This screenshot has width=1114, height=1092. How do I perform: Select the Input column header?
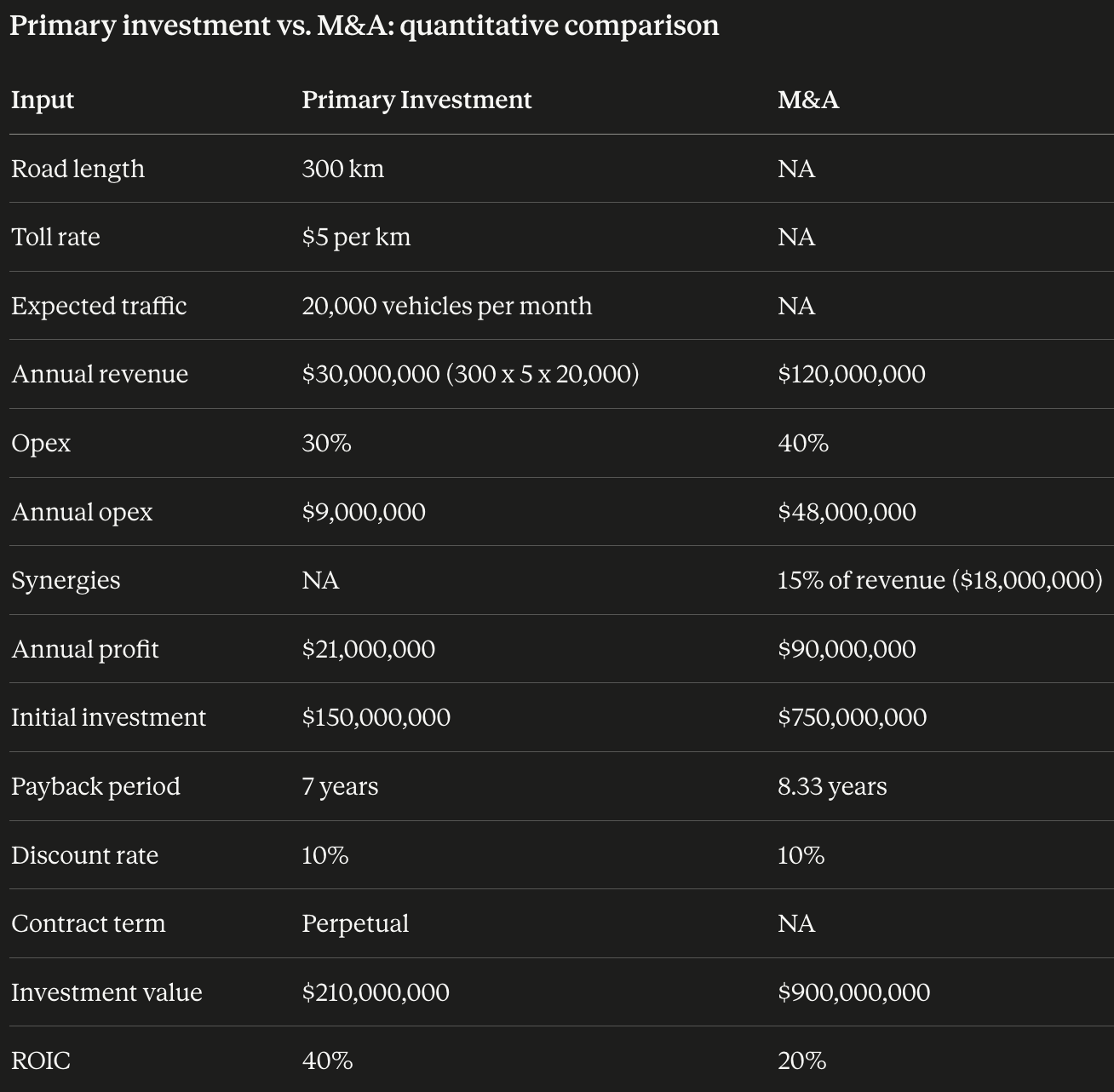tap(43, 100)
